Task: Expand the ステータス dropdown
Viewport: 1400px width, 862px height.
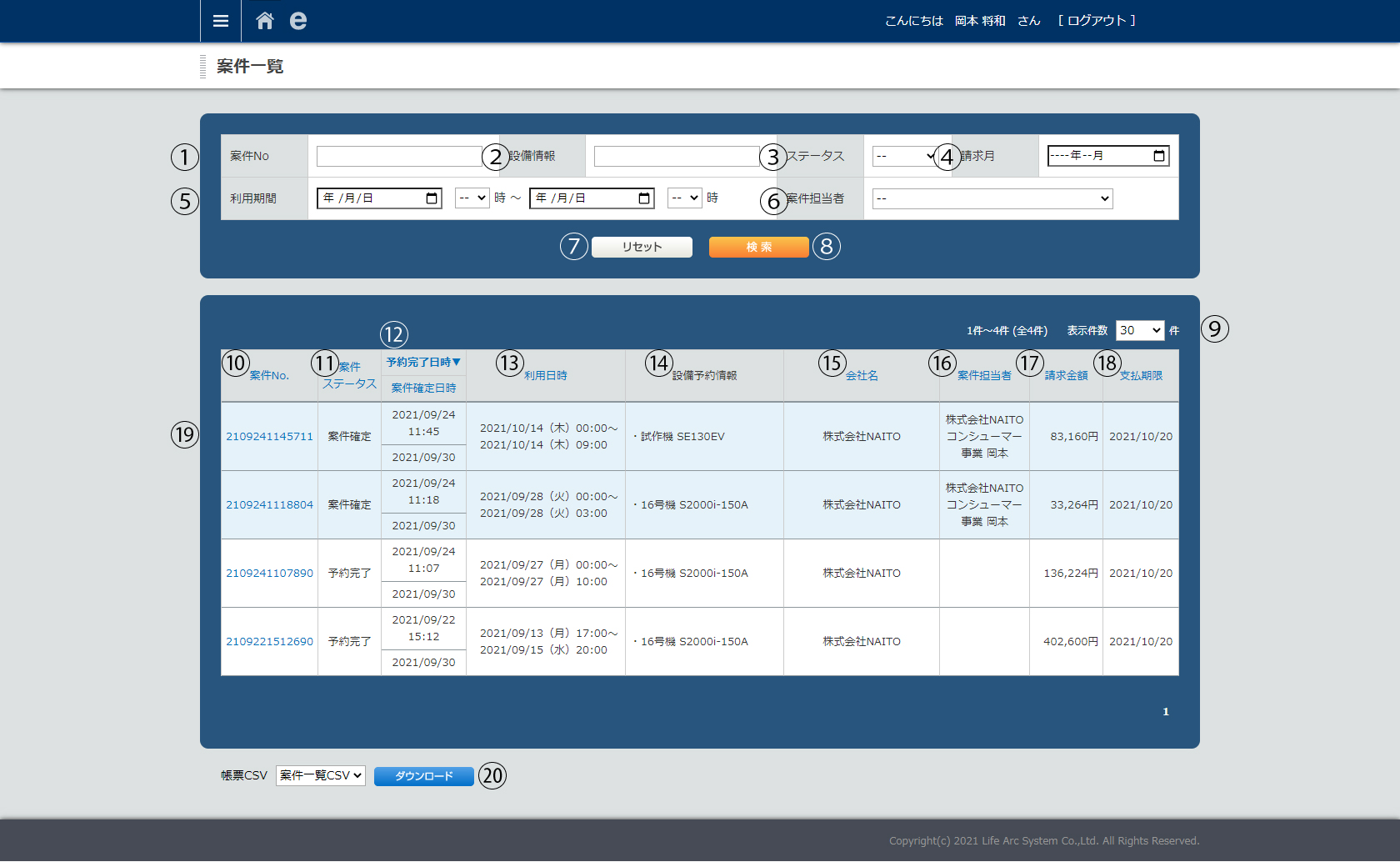Action: [x=904, y=156]
